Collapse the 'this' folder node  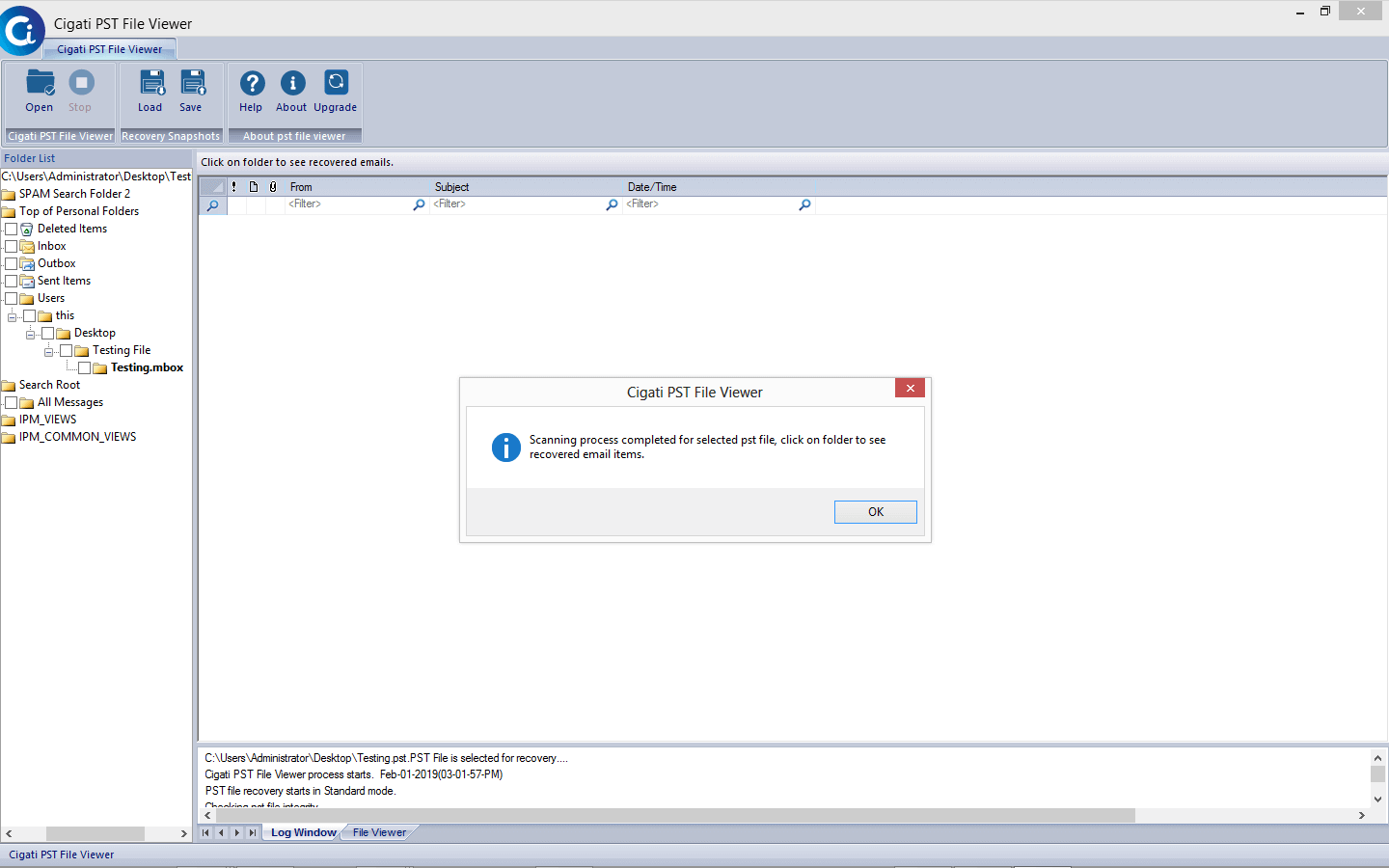pos(12,316)
